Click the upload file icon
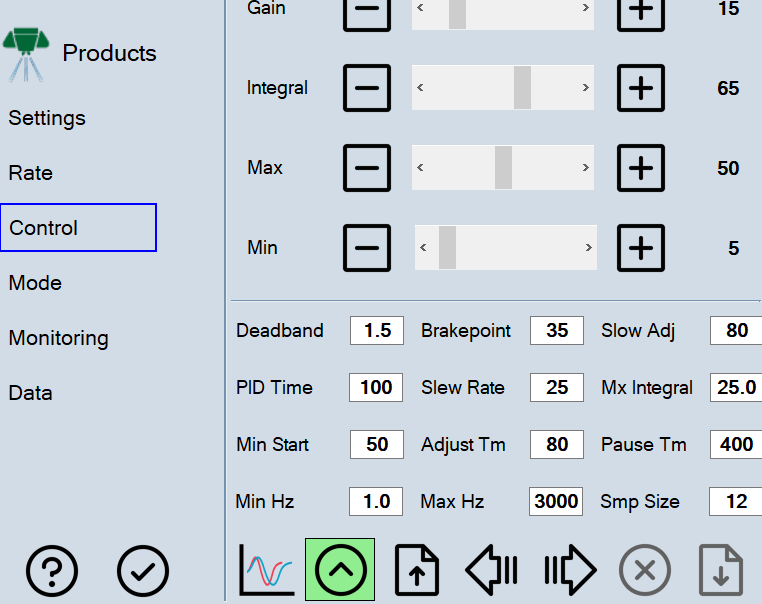The image size is (762, 604). click(x=417, y=570)
